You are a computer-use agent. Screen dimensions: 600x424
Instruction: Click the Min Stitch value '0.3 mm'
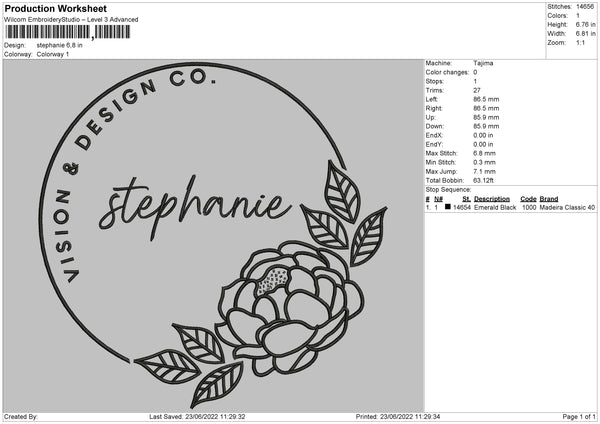[484, 162]
